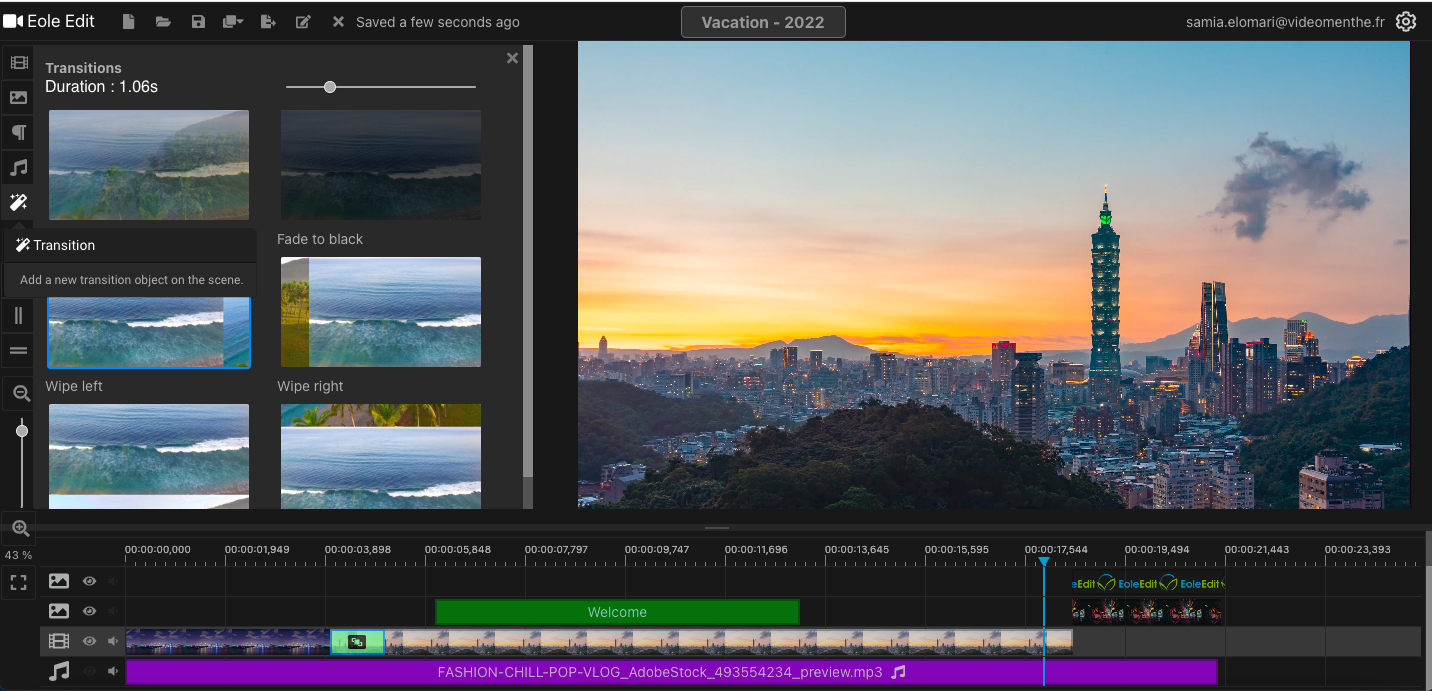Open the music tool in the sidebar

[18, 167]
